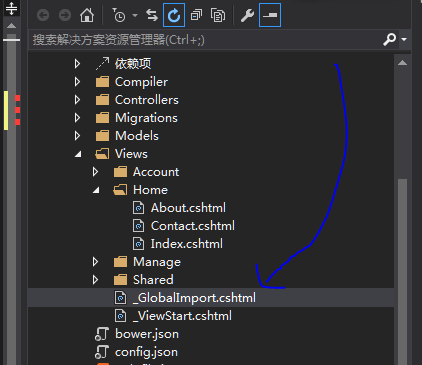Select the Controllers folder
Screen dimensions: 422x365
147,100
